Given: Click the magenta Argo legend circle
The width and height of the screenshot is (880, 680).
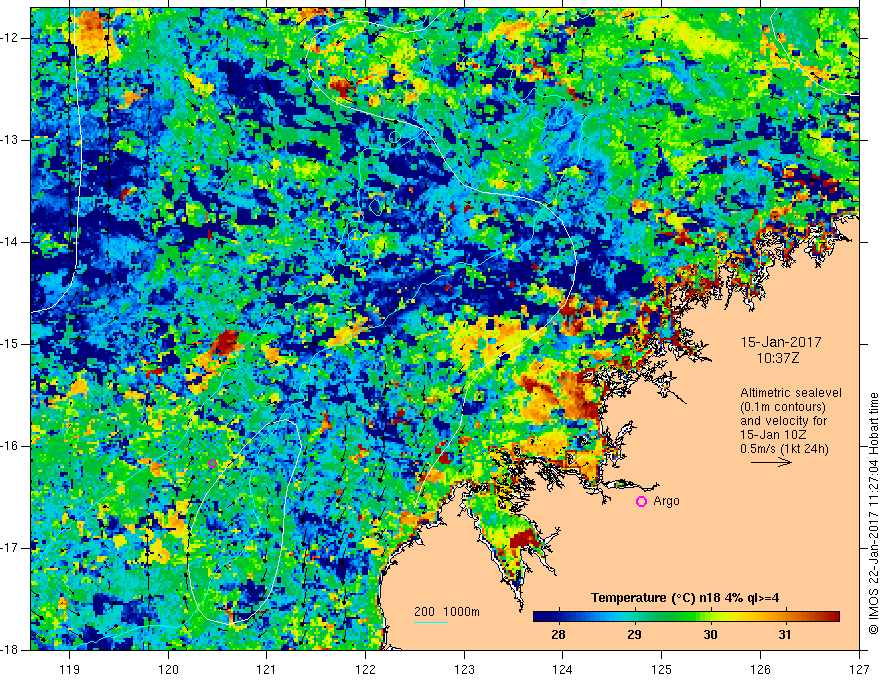Looking at the screenshot, I should point(641,502).
